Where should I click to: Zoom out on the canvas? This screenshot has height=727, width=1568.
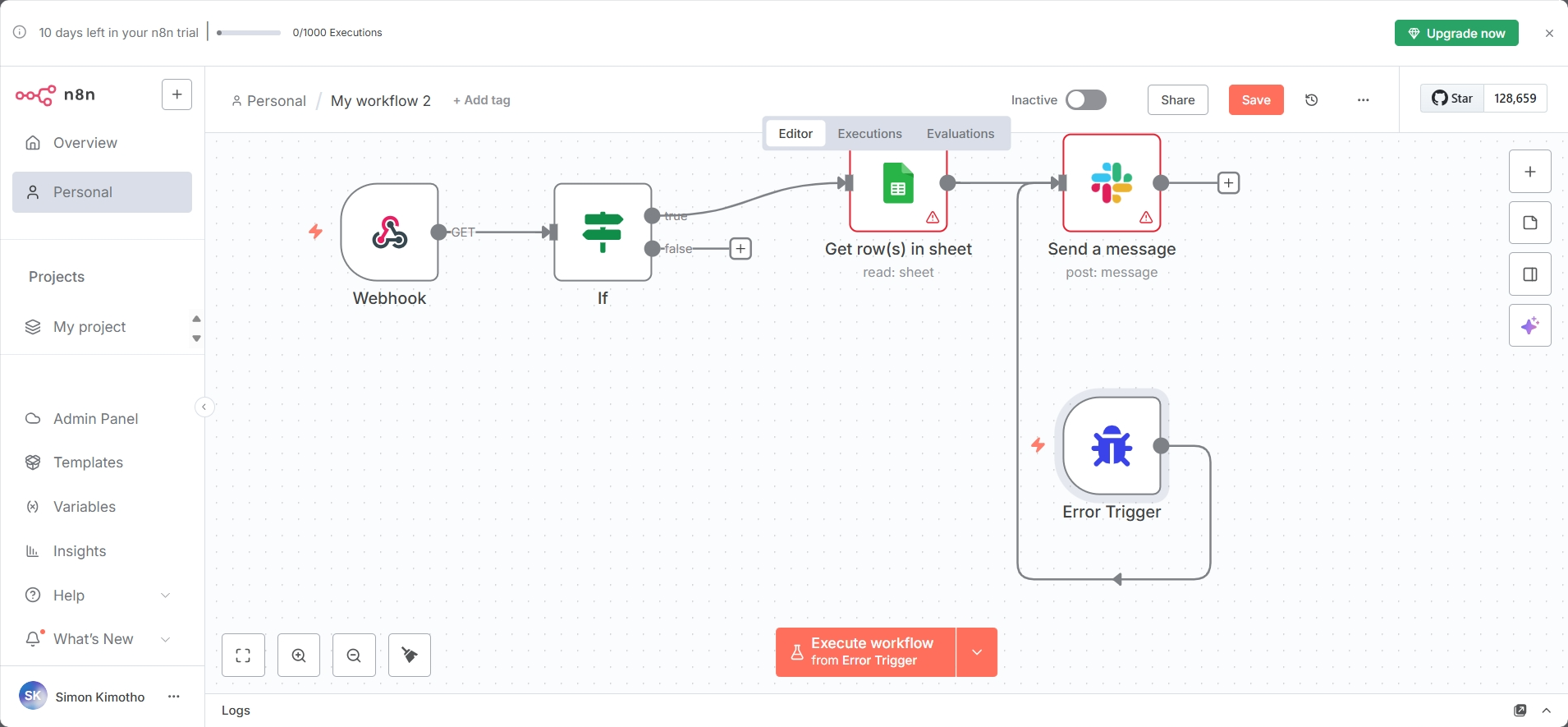(354, 656)
